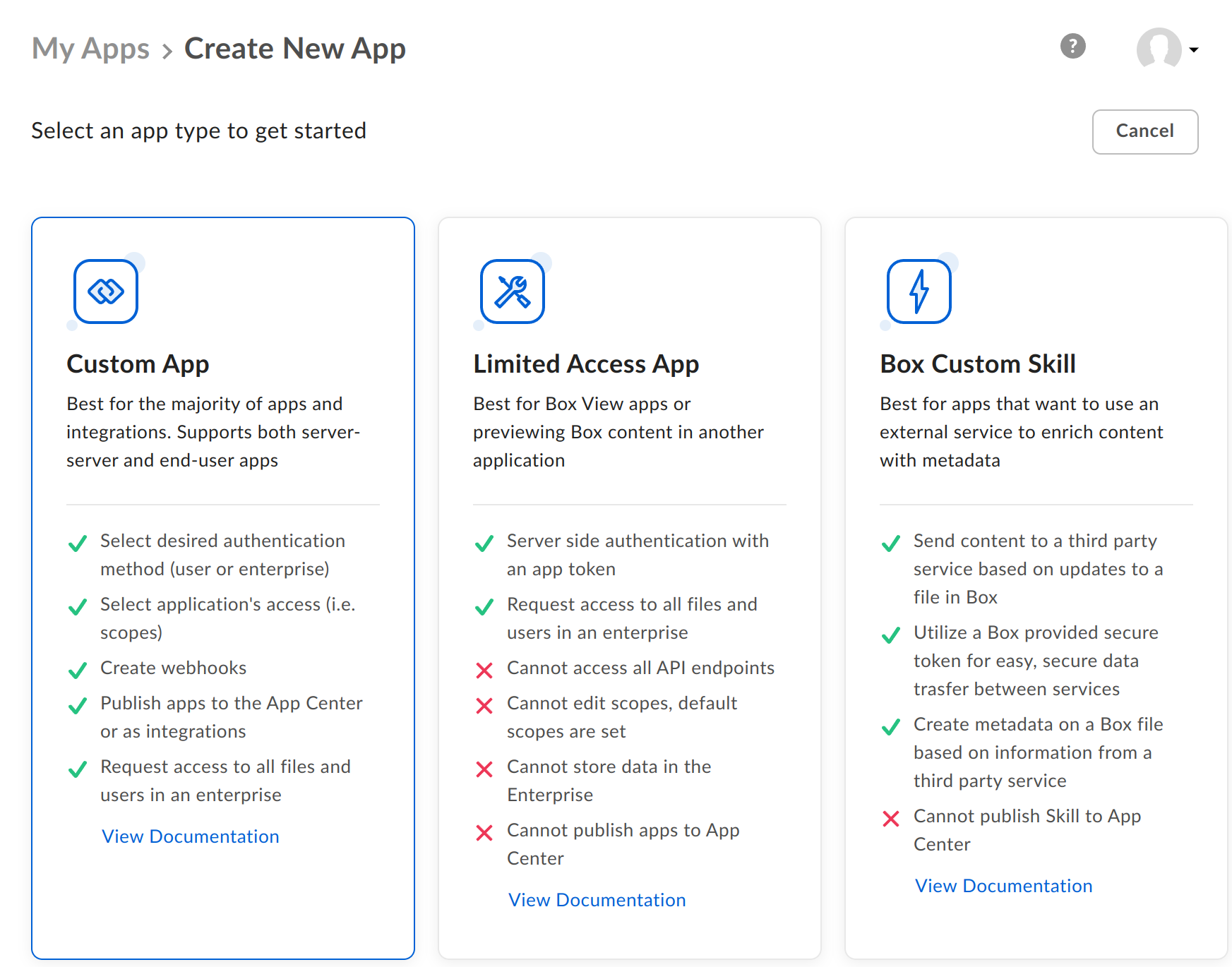The height and width of the screenshot is (967, 1232).
Task: Click the Create New App heading
Action: pyautogui.click(x=294, y=48)
